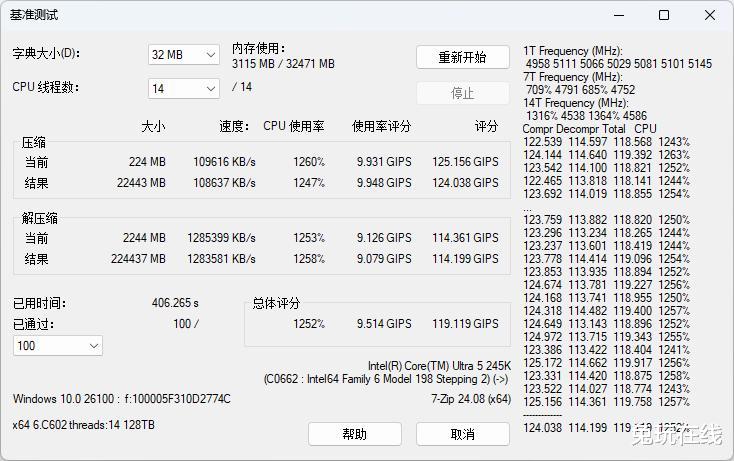734x461 pixels.
Task: Click the 基准测试 title bar text
Action: coord(34,15)
